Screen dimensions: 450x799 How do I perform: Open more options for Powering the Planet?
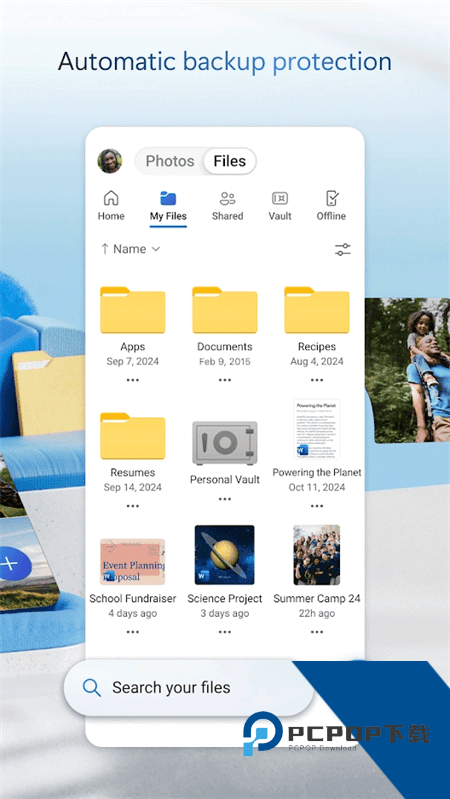coord(317,506)
